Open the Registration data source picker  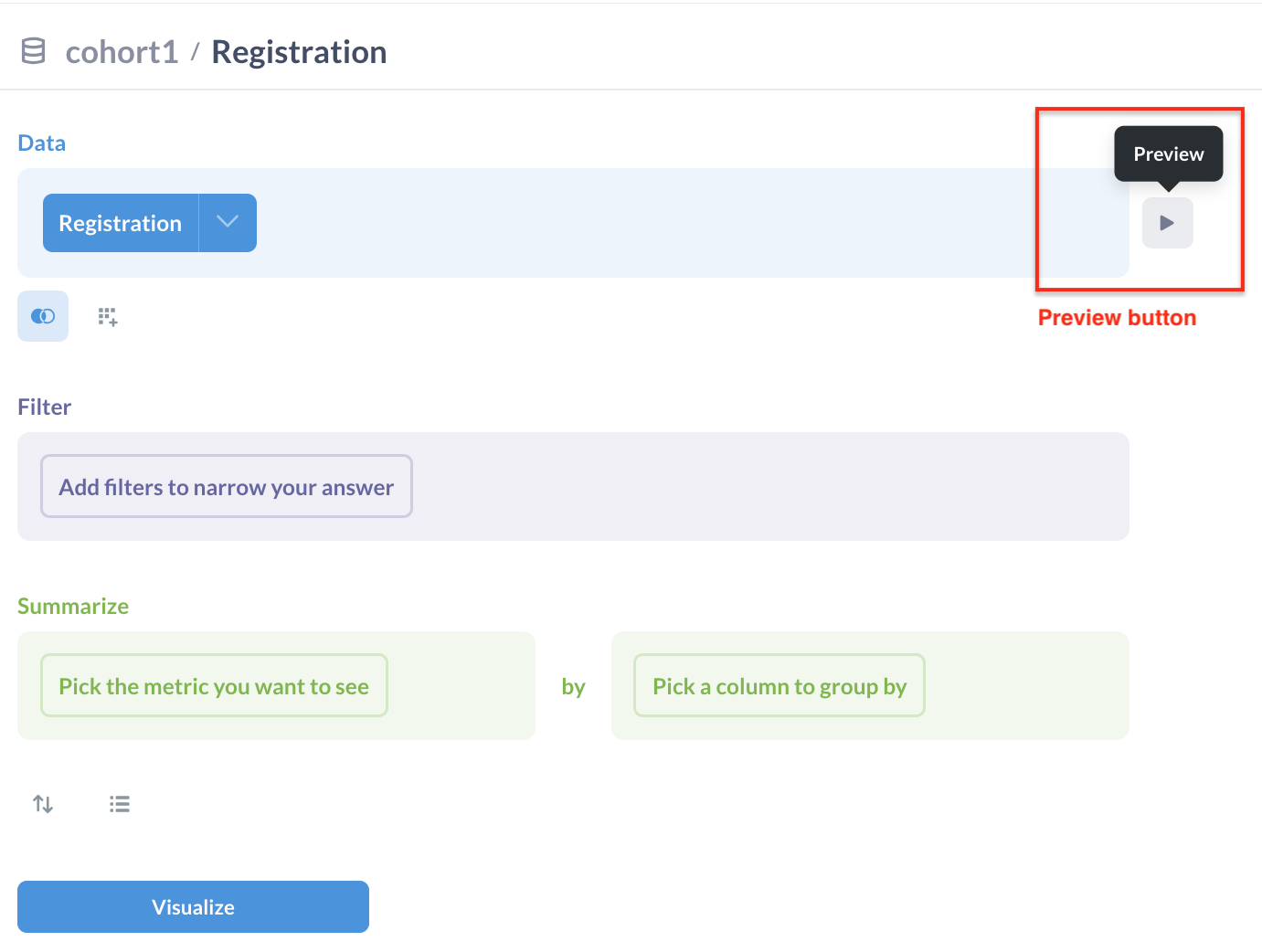tap(120, 222)
